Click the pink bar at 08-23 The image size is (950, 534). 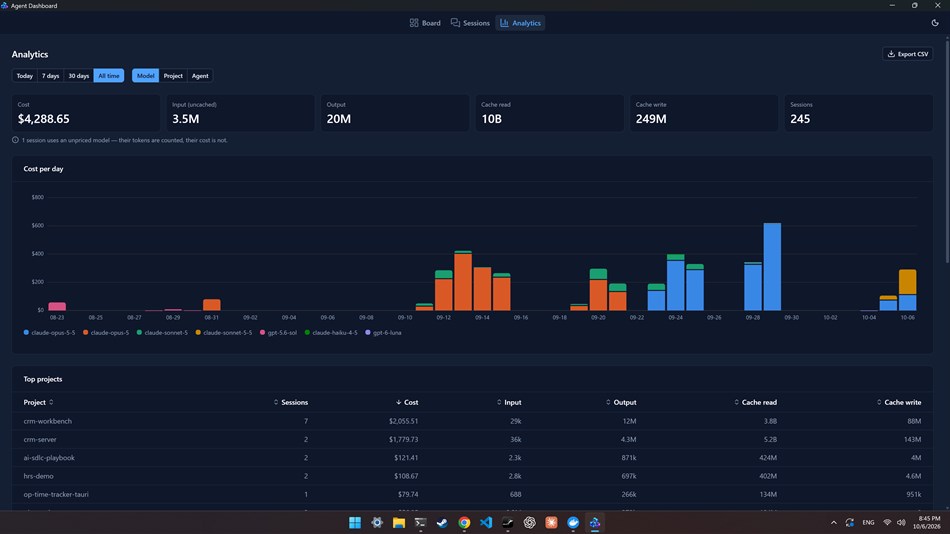pos(57,307)
